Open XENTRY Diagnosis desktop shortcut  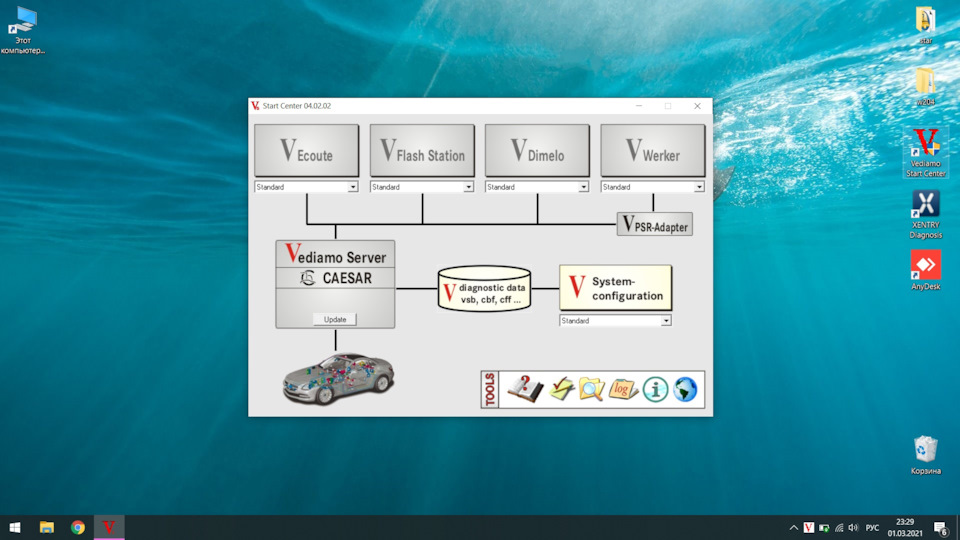pos(925,214)
